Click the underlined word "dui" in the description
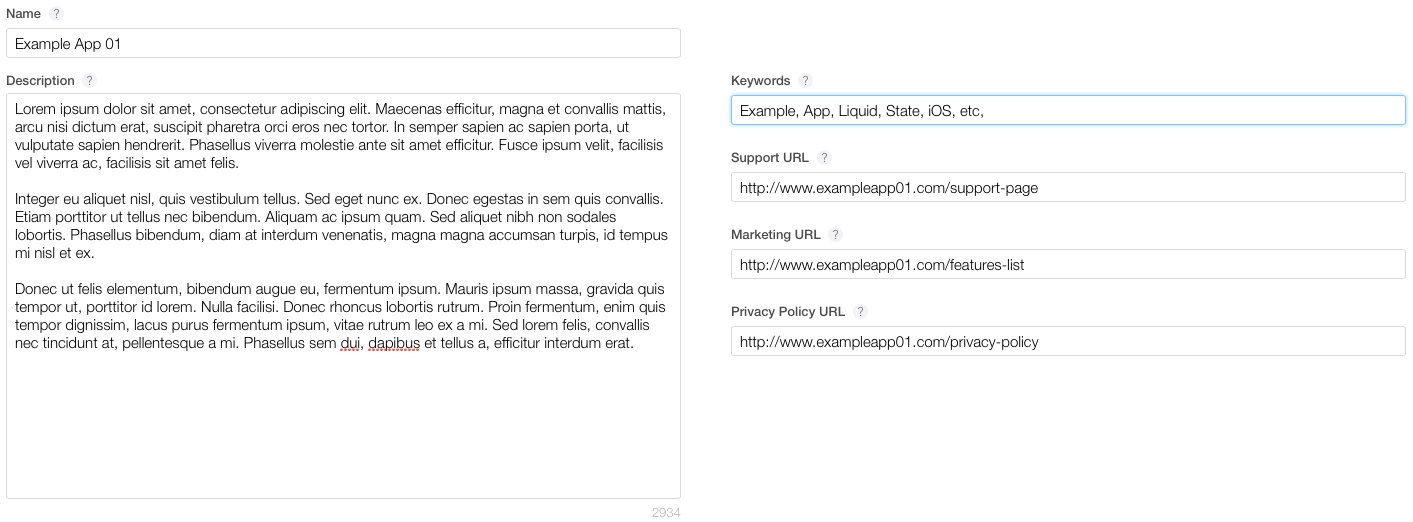 click(x=348, y=343)
